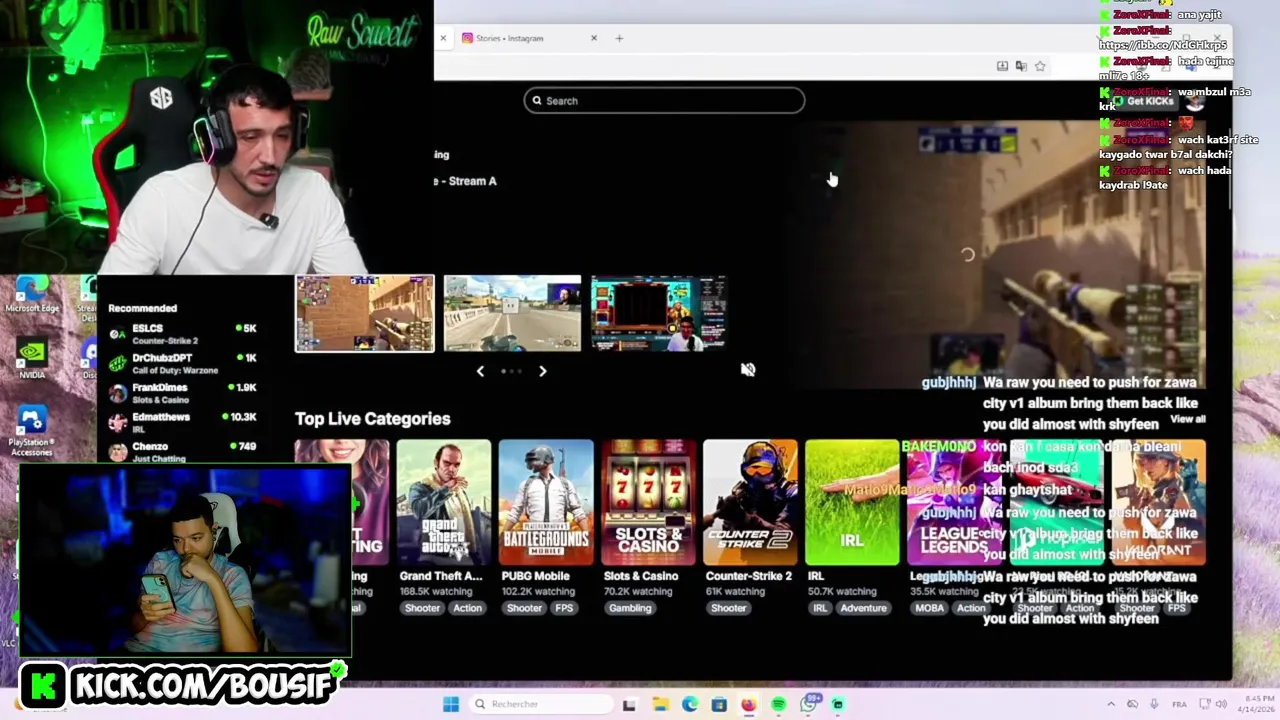Go to previous featured stream with left arrow
Viewport: 1280px width, 720px height.
click(x=480, y=371)
